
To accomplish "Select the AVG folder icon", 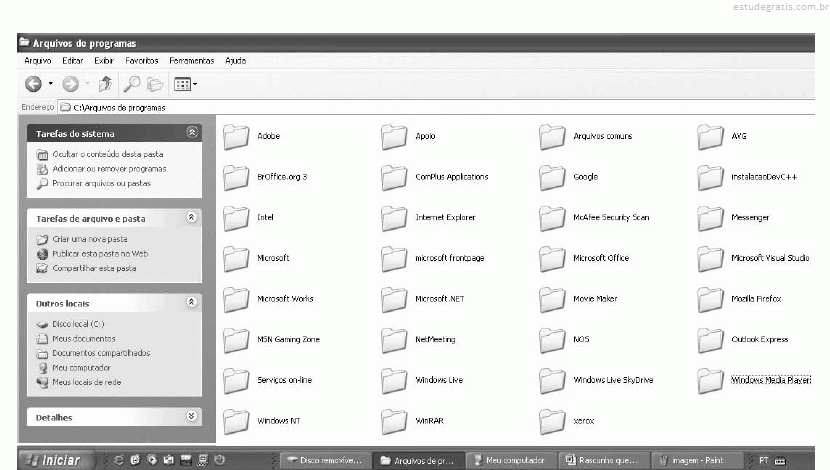I will [x=710, y=137].
